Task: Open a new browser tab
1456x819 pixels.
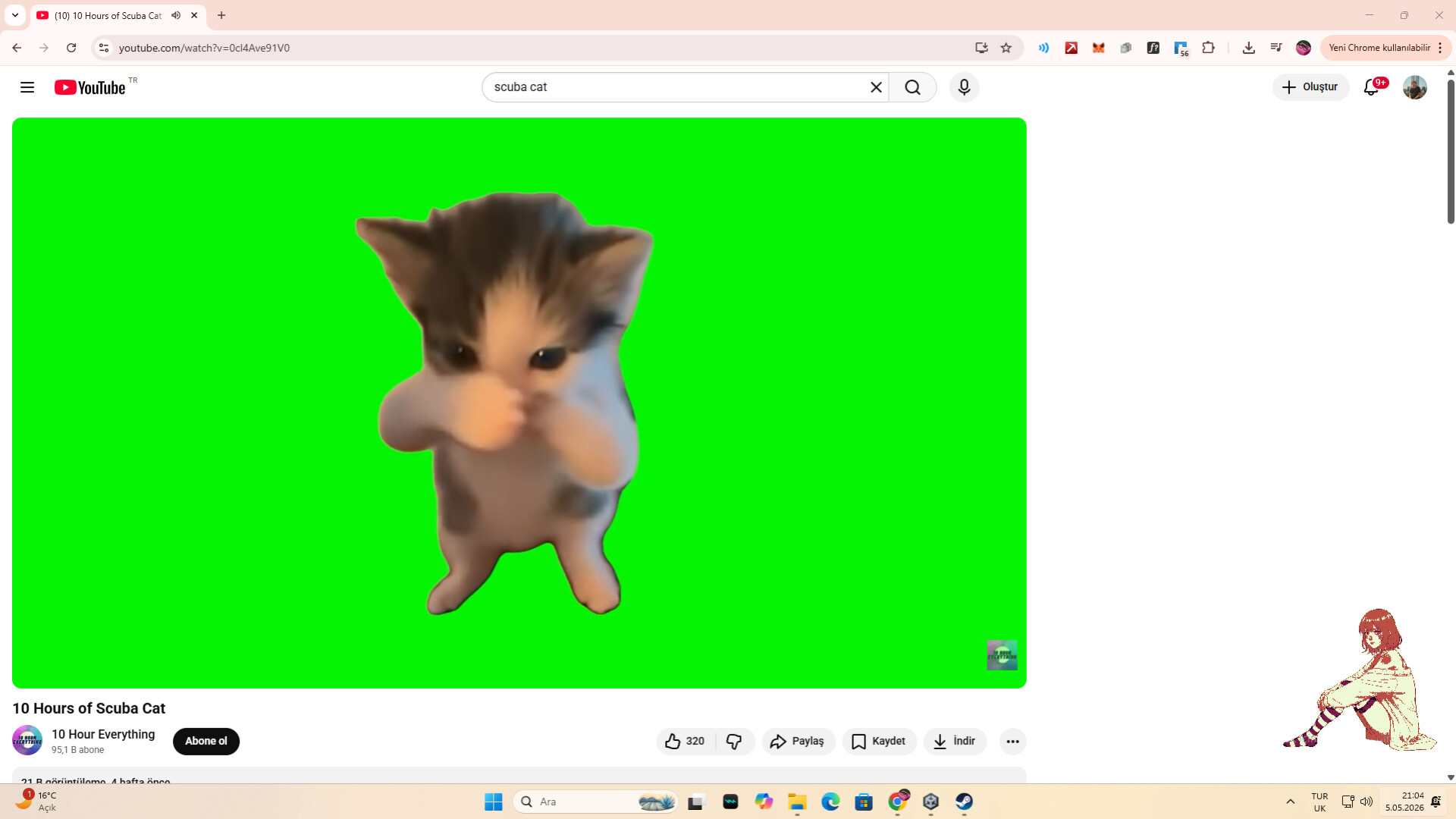Action: point(221,15)
